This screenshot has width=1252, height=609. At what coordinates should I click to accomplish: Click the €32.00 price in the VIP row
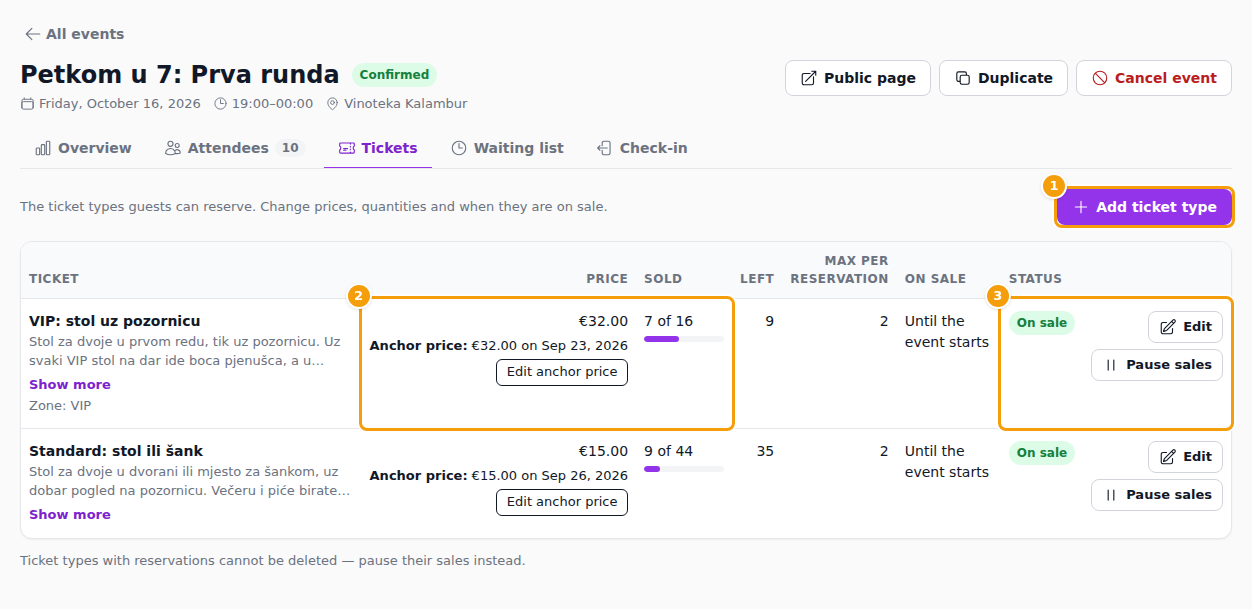603,321
